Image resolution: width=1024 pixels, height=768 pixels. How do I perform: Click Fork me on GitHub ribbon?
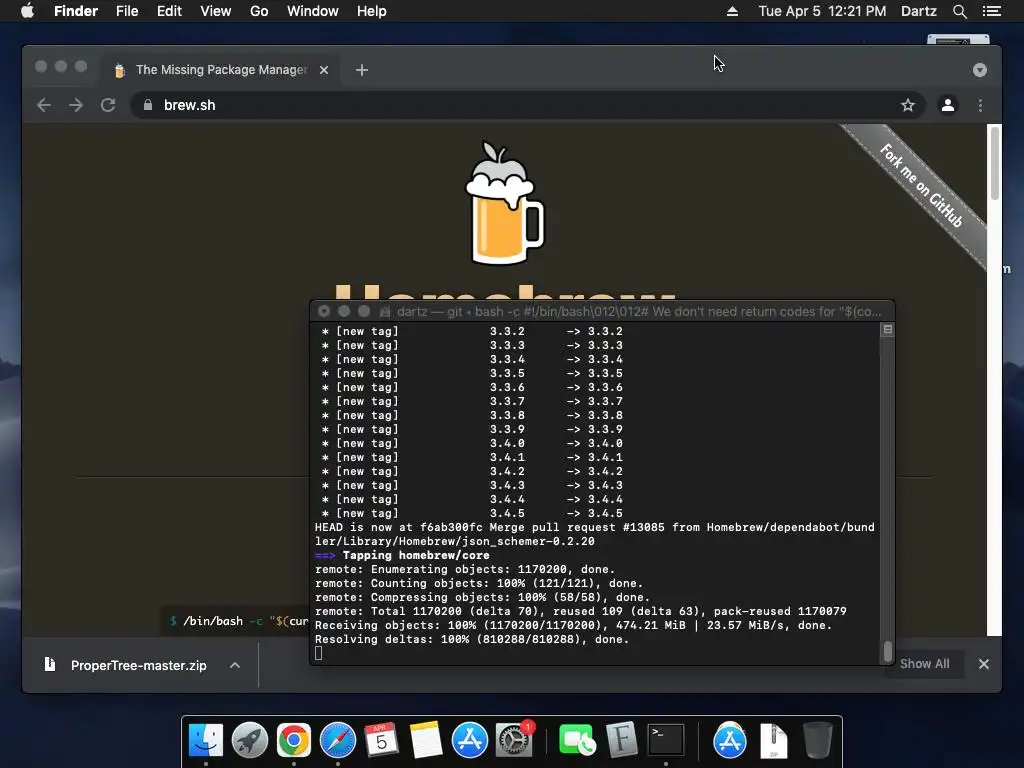[921, 185]
